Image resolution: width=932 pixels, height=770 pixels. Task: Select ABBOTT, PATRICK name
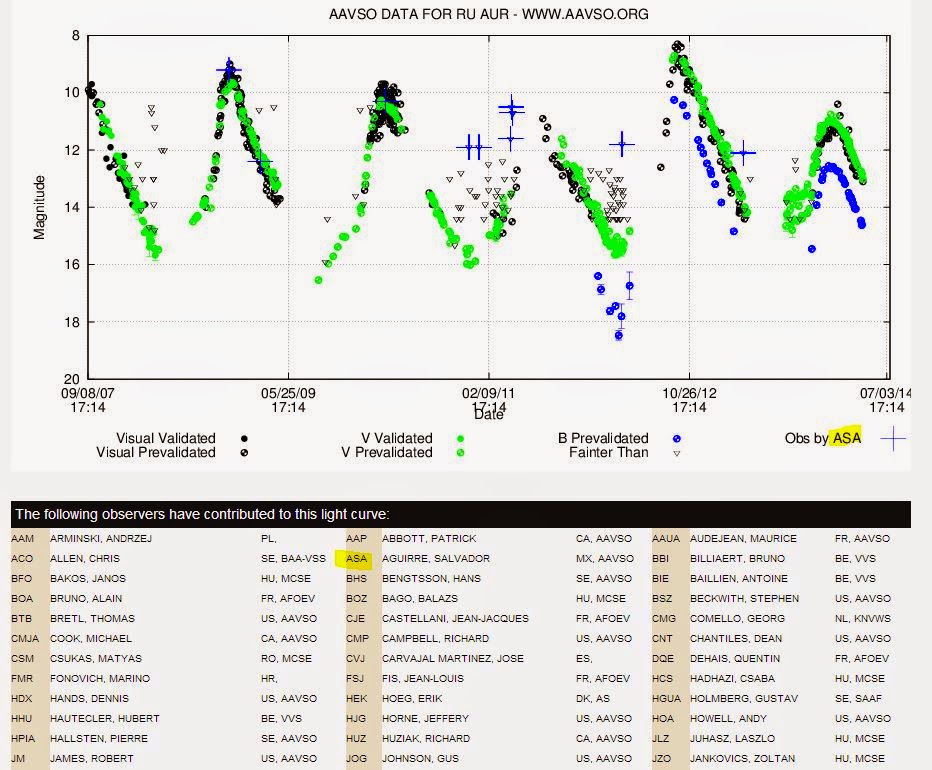[x=429, y=539]
